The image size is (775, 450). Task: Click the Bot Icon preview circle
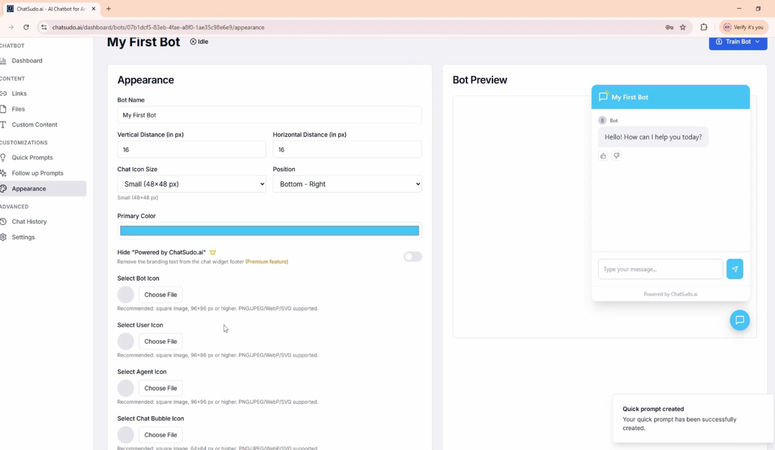(126, 295)
